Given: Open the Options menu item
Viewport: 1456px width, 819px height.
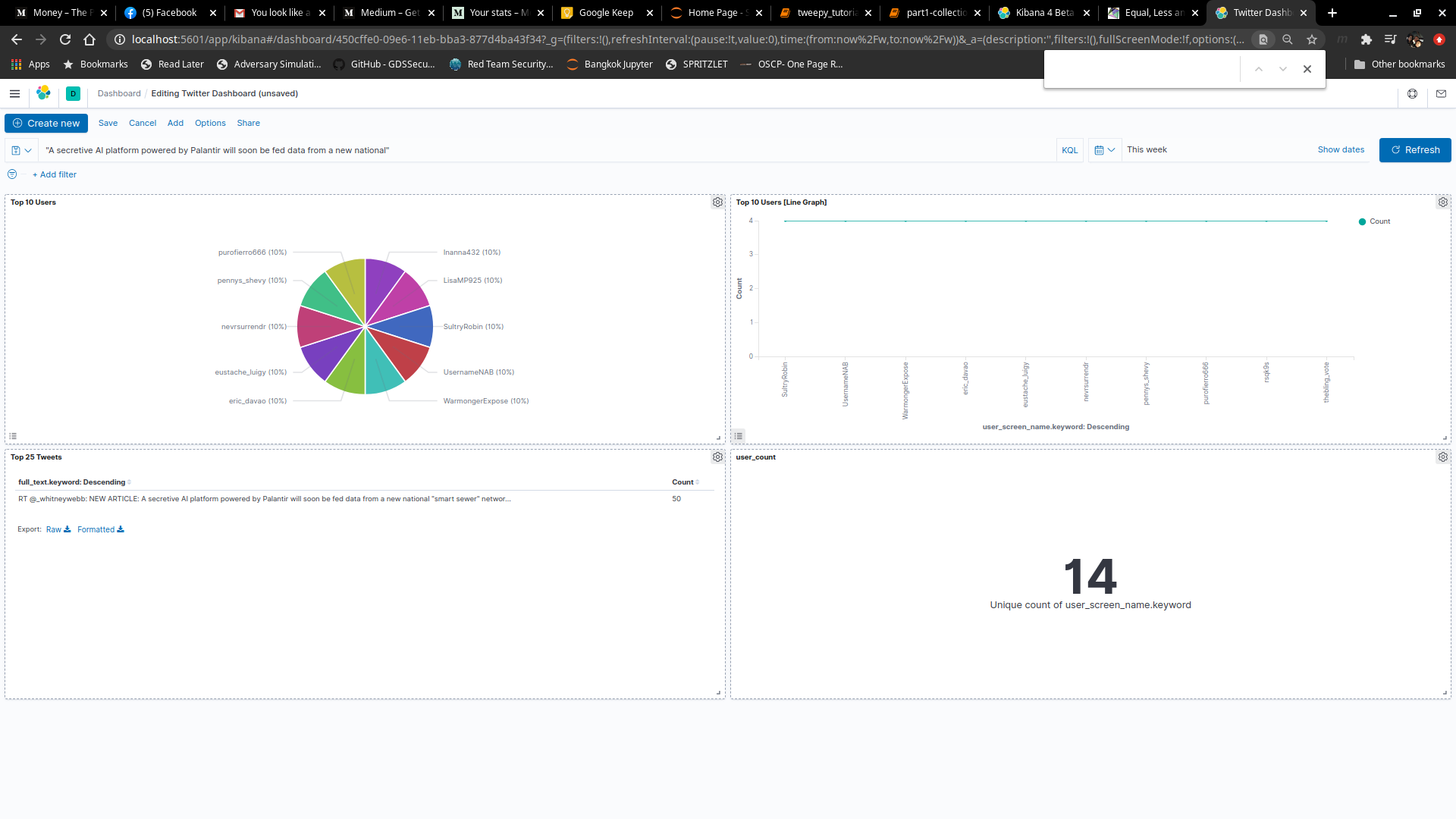Looking at the screenshot, I should coord(210,123).
